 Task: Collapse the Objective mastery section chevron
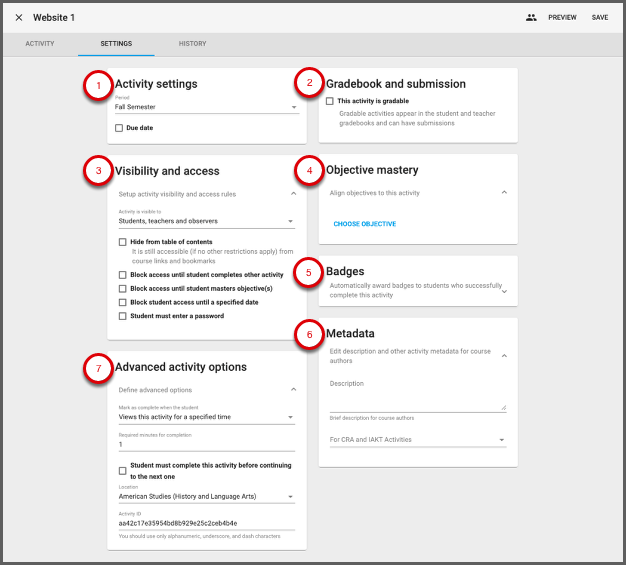504,192
